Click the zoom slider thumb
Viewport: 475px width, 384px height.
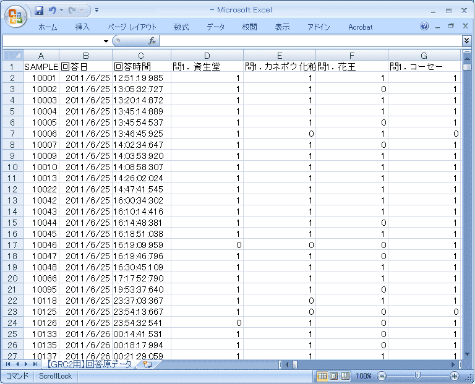coord(417,376)
